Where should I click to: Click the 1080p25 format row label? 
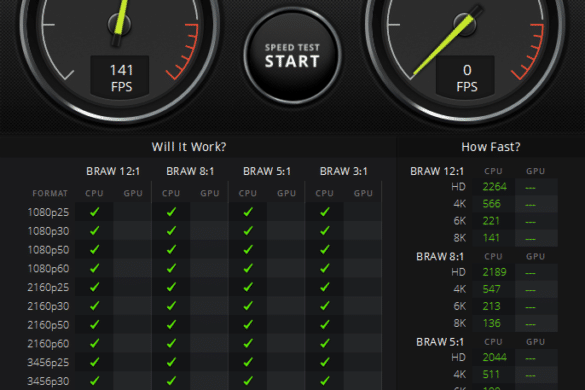coord(49,212)
